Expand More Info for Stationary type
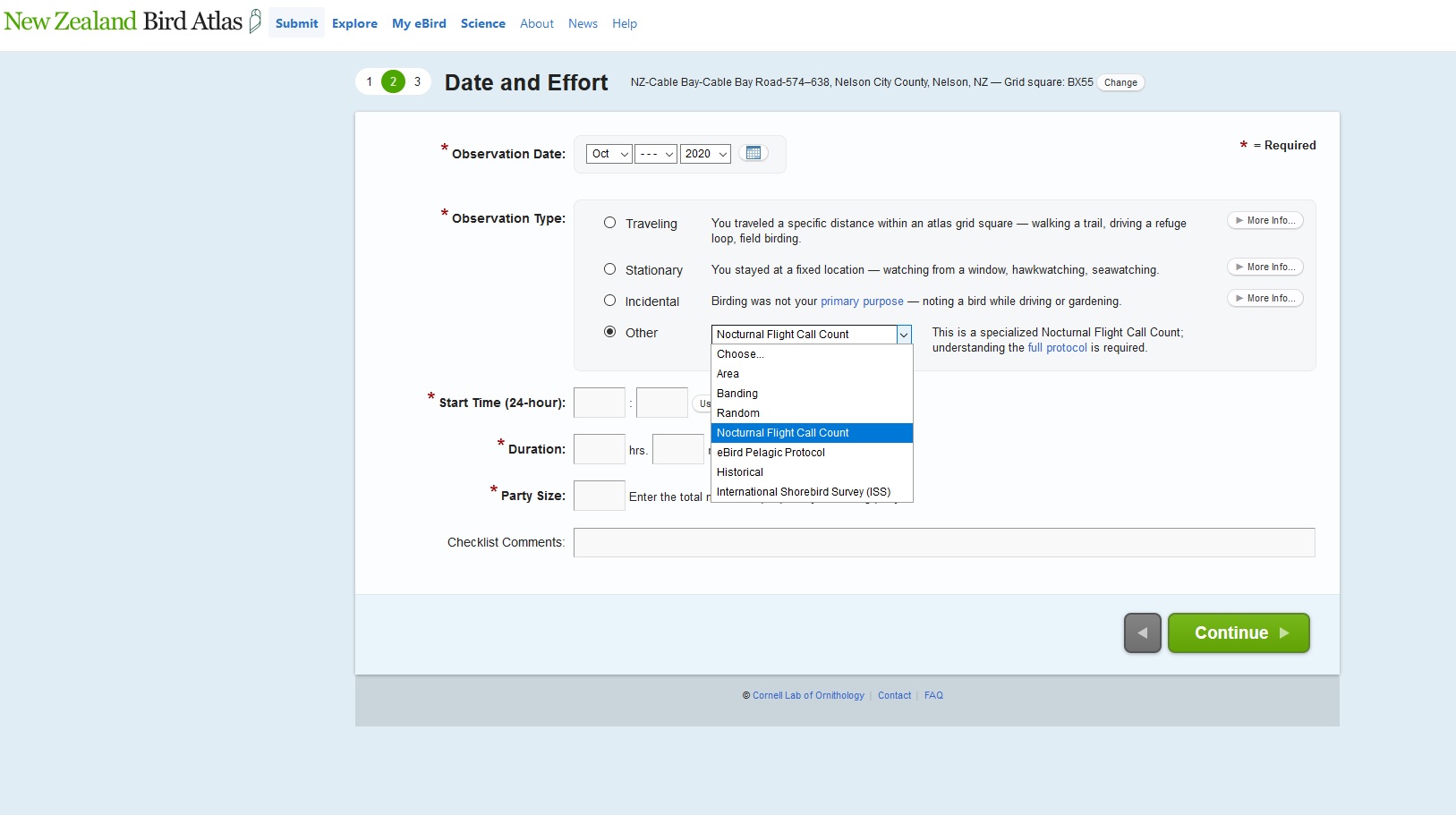 pos(1264,267)
